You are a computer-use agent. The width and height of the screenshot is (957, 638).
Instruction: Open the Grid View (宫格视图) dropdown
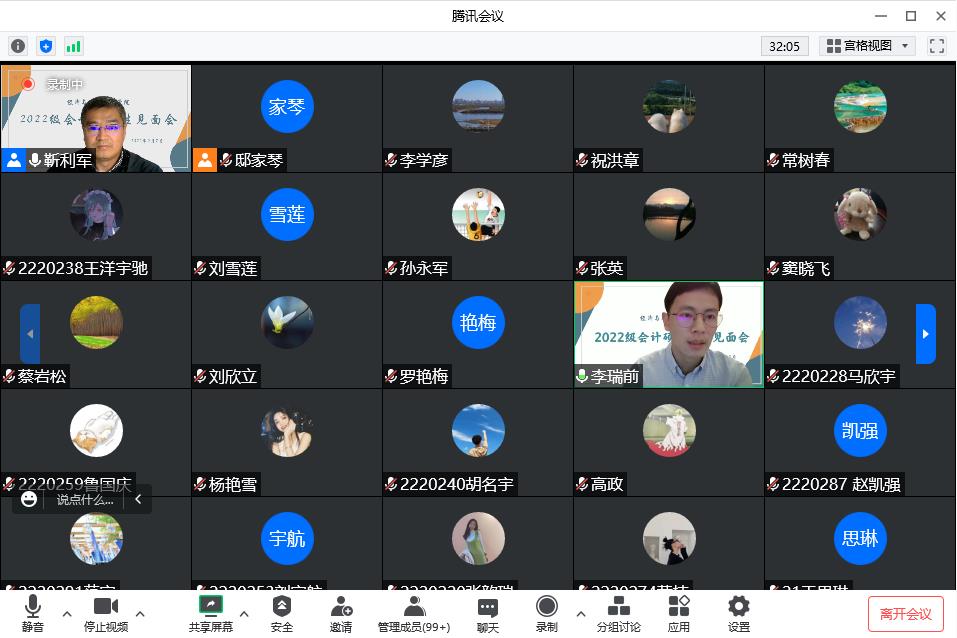[x=867, y=46]
